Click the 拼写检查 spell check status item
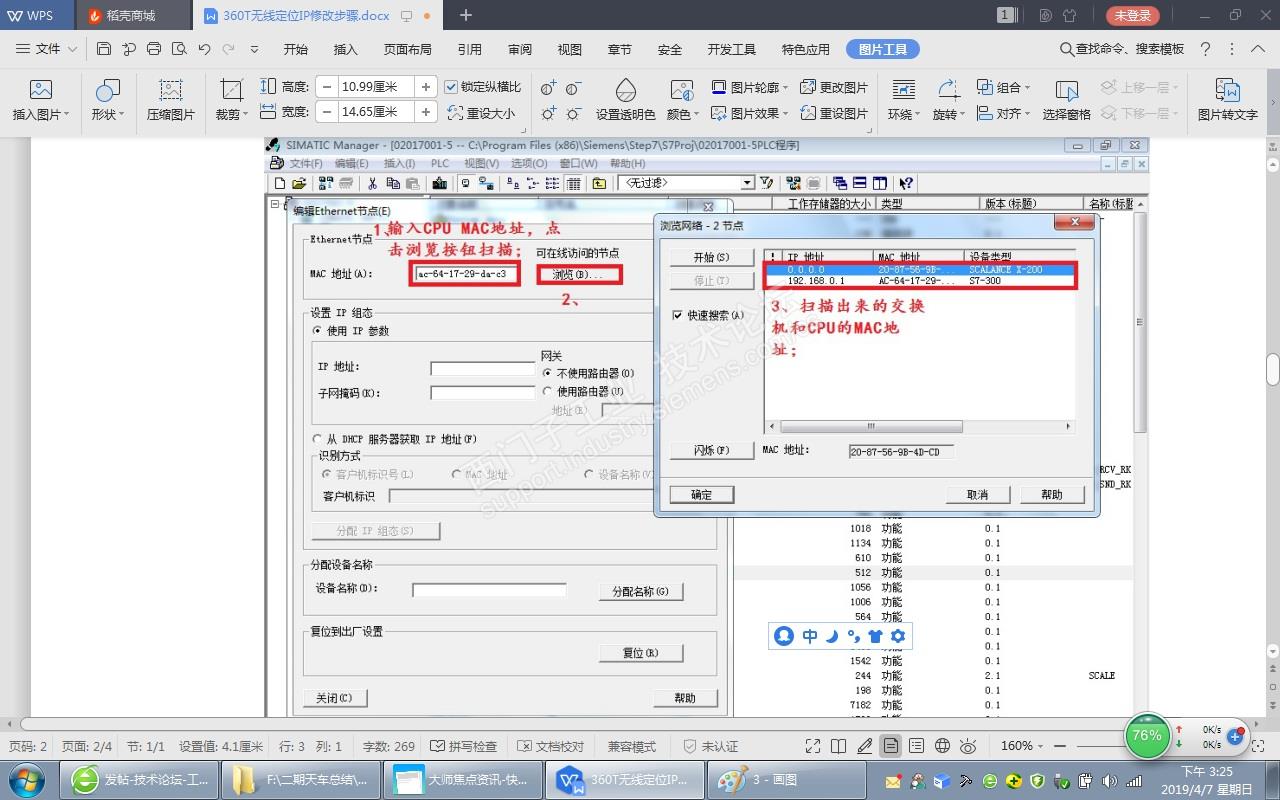Image resolution: width=1280 pixels, height=800 pixels. [x=463, y=746]
